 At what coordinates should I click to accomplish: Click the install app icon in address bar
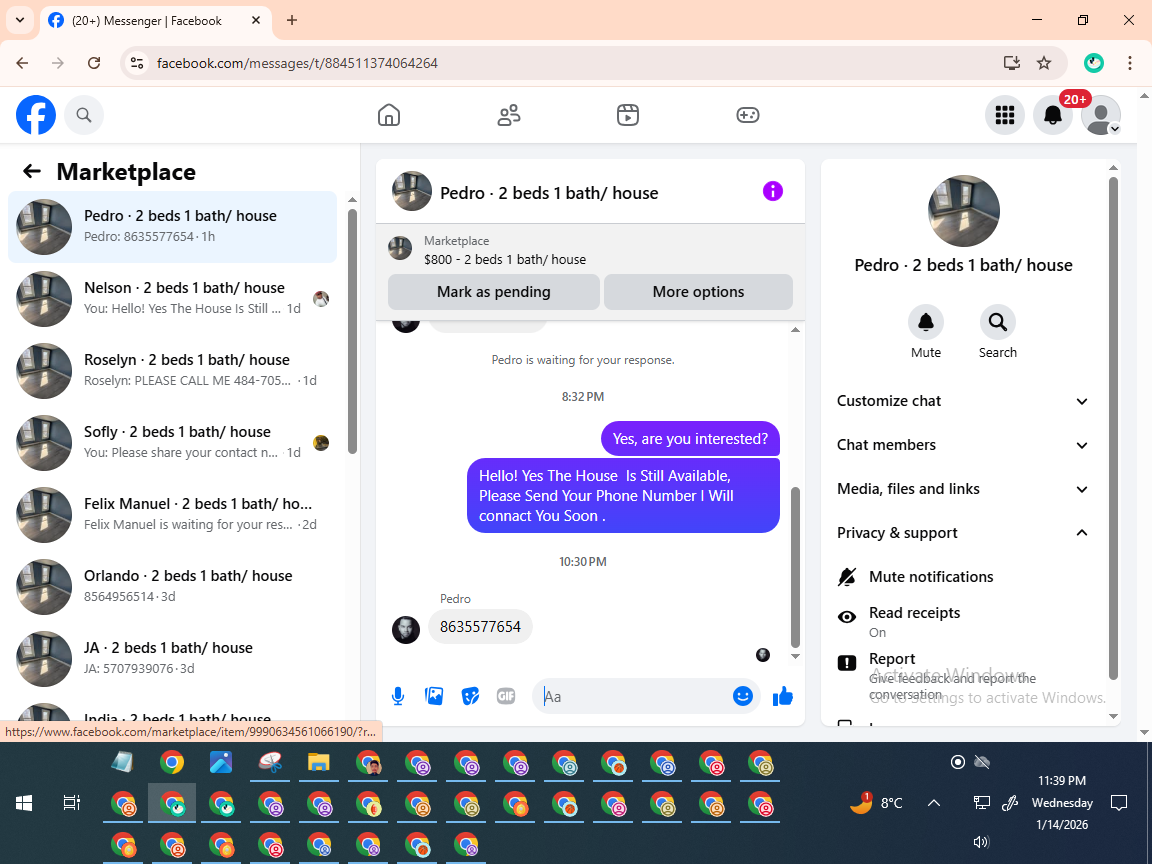[1012, 63]
